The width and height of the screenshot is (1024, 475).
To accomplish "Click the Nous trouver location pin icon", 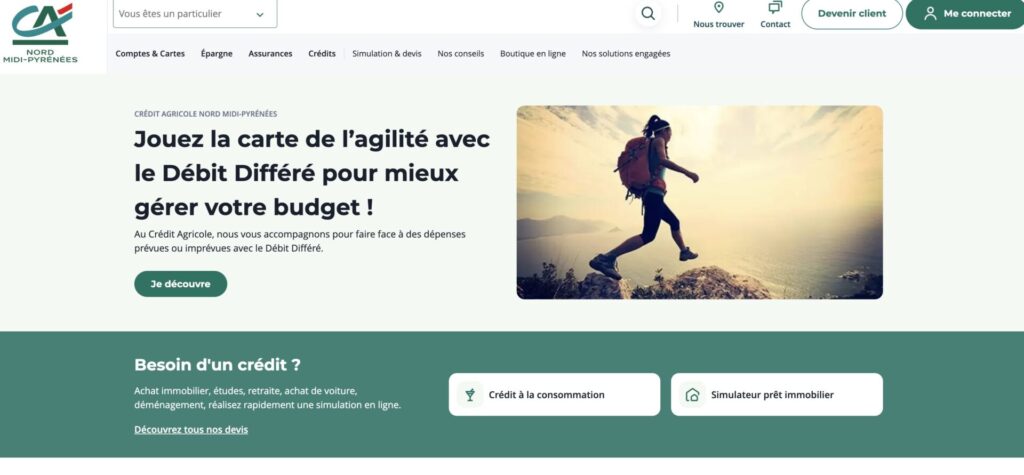I will coord(718,8).
